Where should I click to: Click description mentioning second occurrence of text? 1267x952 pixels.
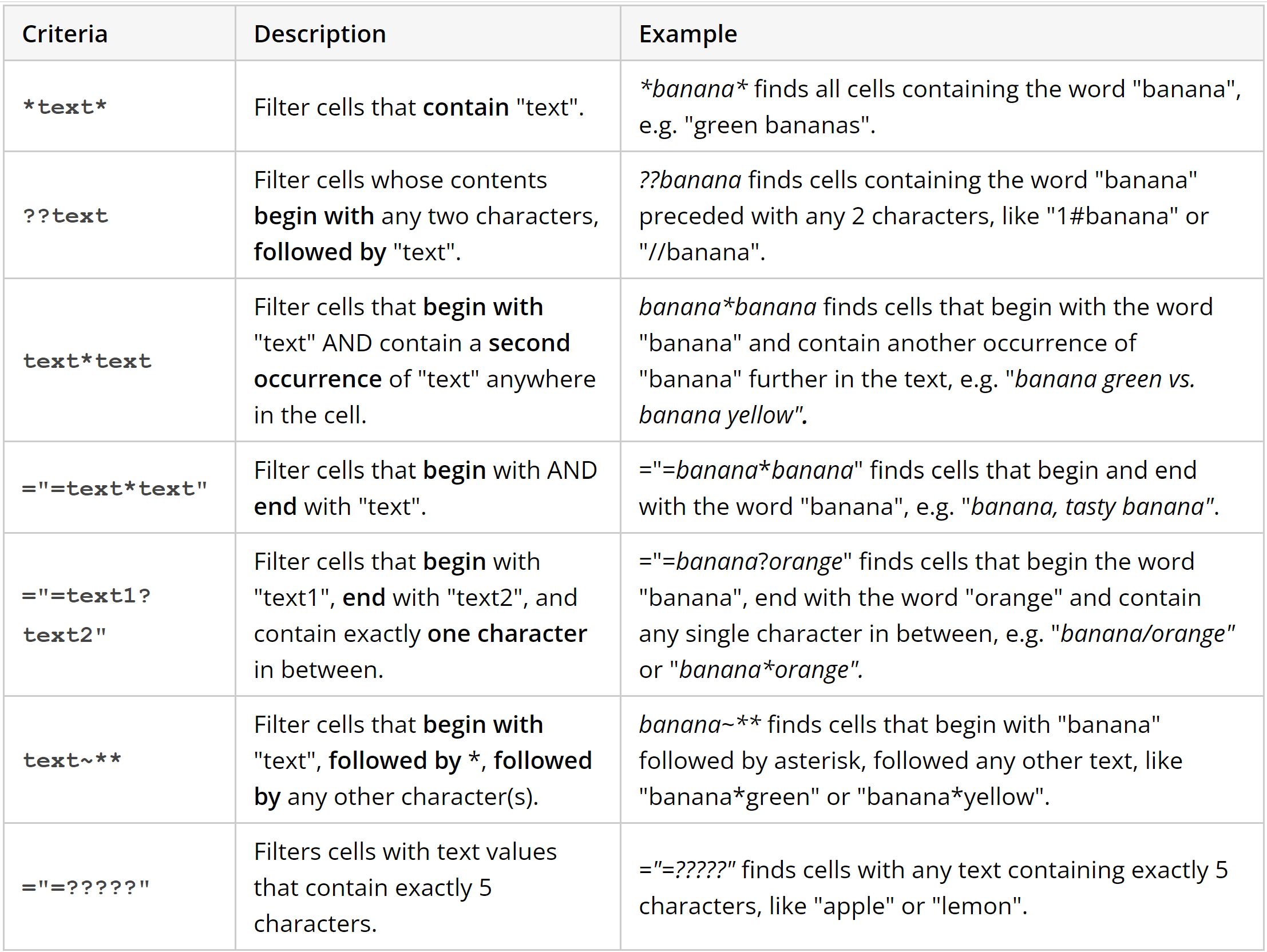(425, 361)
